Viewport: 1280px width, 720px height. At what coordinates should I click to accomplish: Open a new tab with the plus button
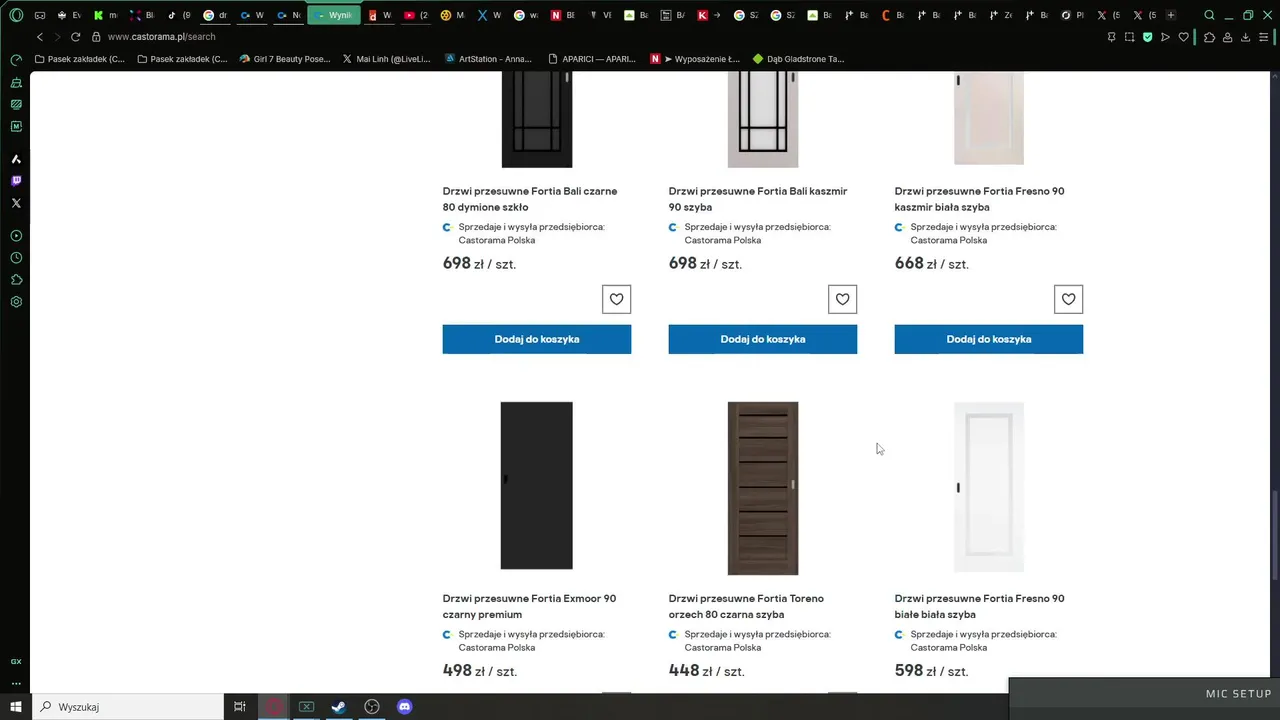[x=1171, y=15]
